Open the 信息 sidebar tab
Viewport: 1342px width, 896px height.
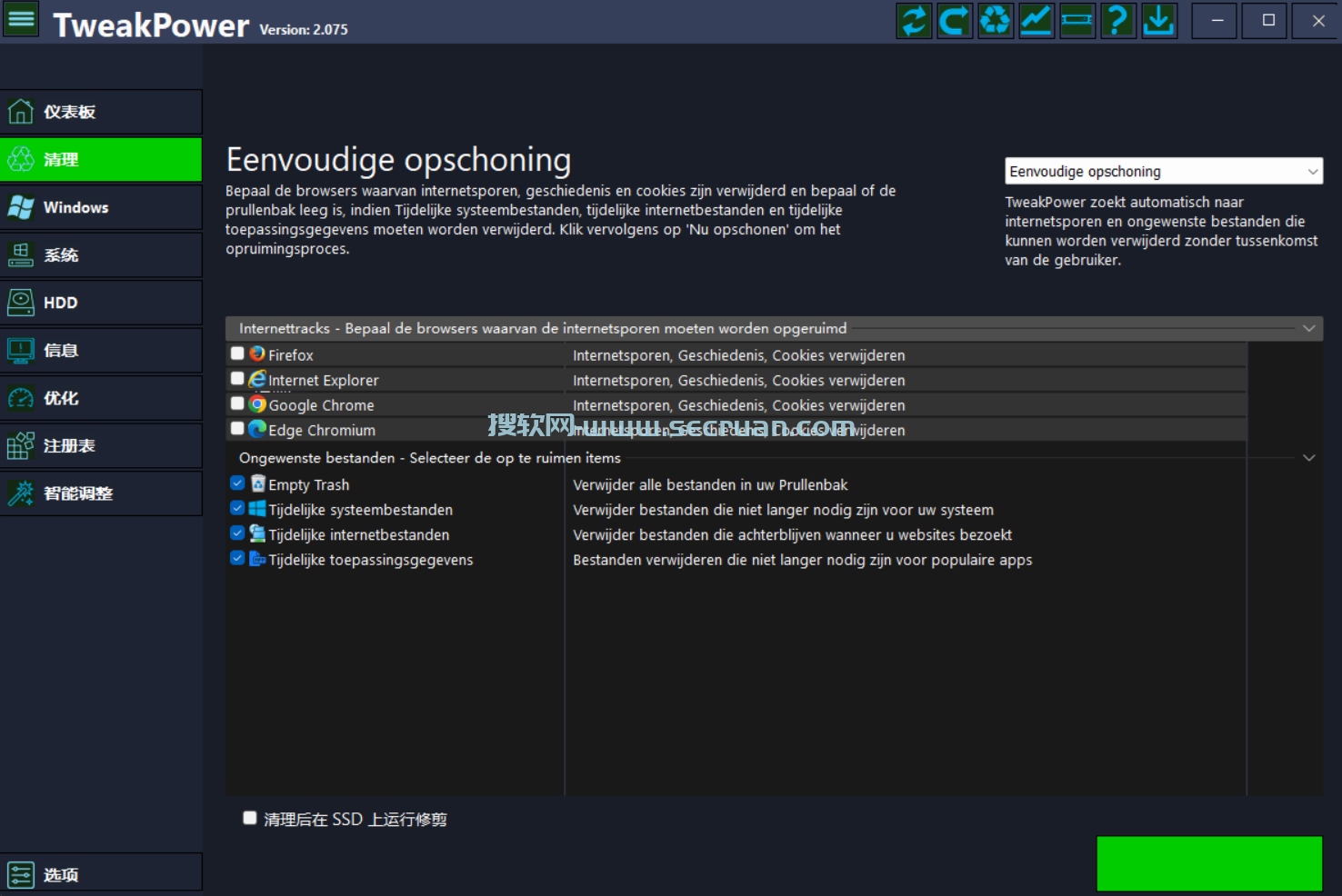[101, 351]
